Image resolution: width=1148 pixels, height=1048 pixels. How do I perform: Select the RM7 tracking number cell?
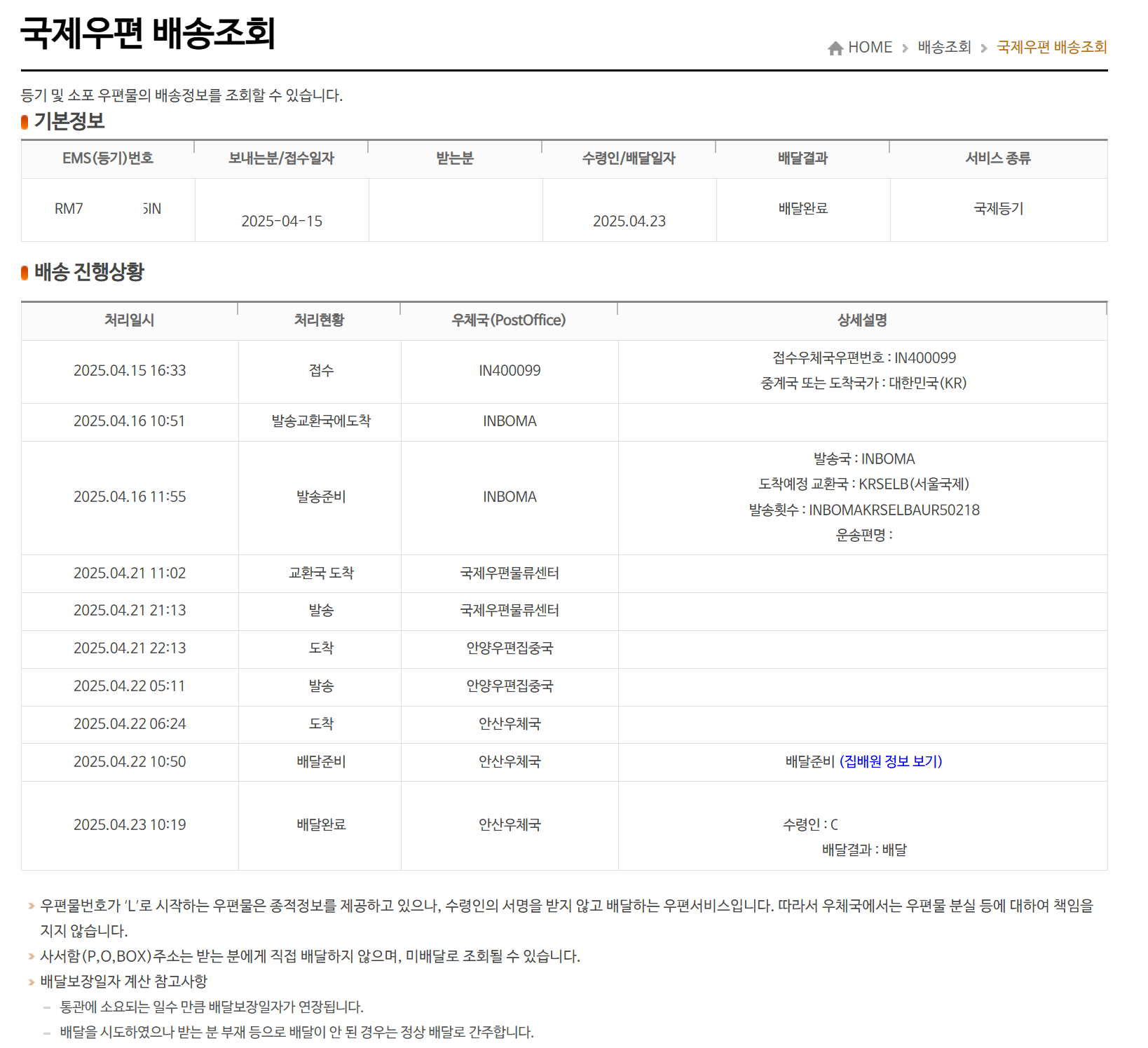(108, 209)
